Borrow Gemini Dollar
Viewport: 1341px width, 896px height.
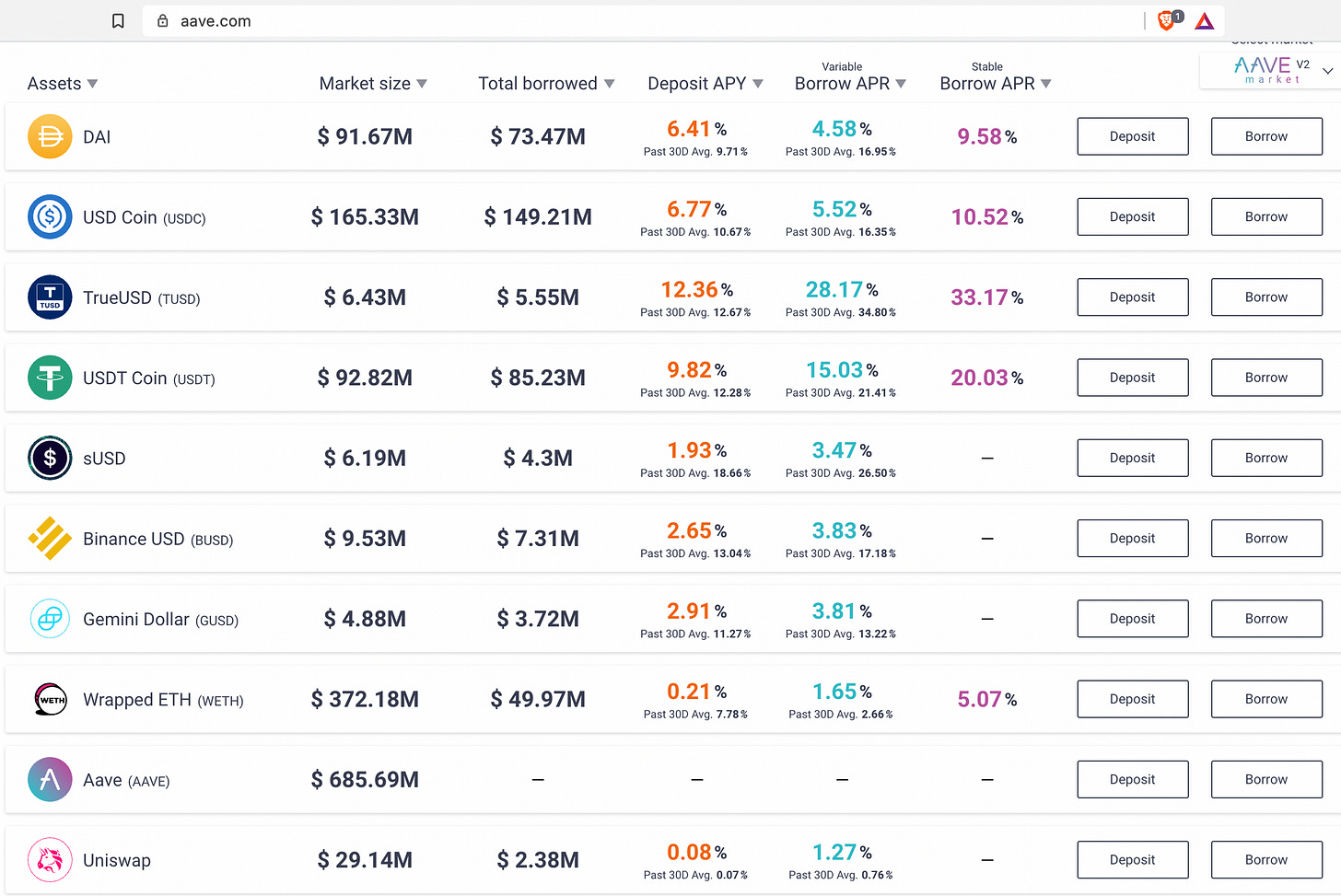pyautogui.click(x=1266, y=619)
